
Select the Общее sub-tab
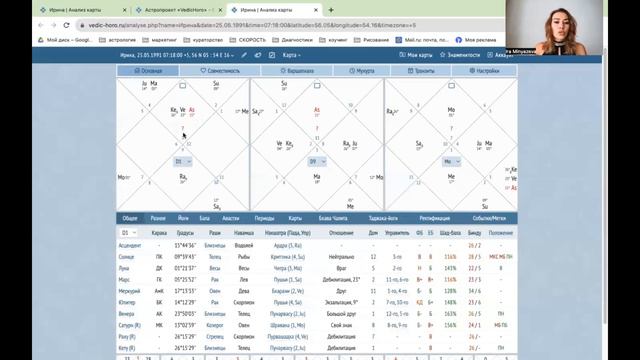point(130,218)
